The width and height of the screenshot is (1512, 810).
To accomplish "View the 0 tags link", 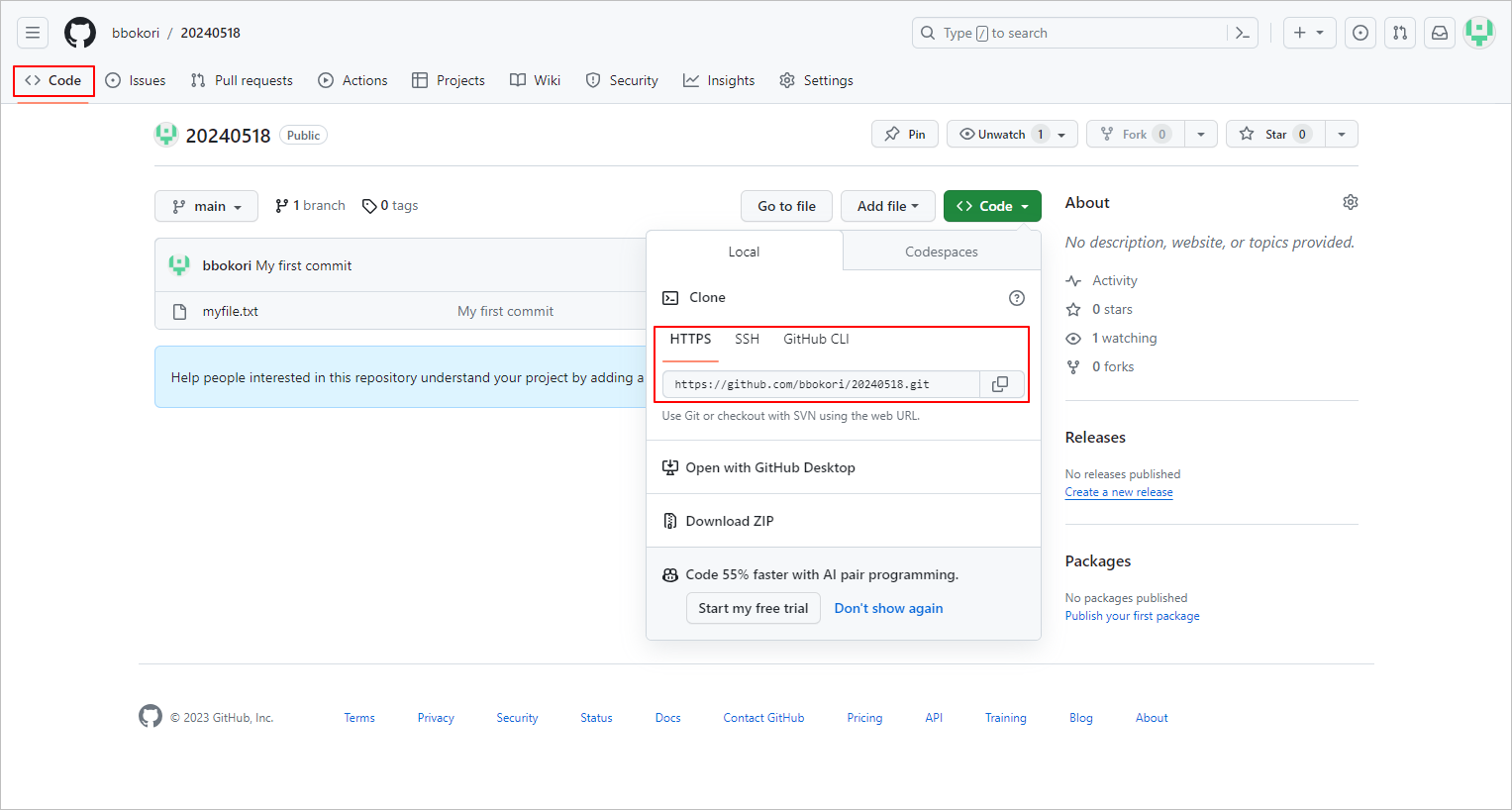I will (x=390, y=206).
